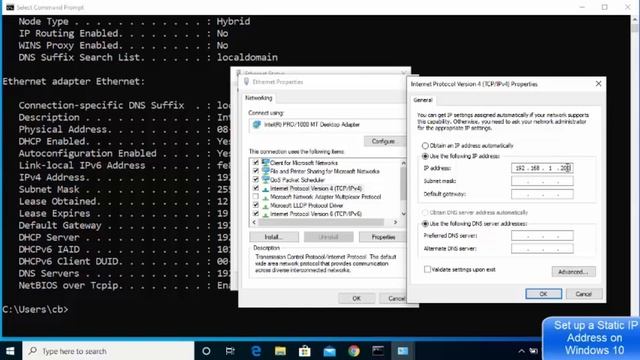Select Obtain an IP address automatically
The width and height of the screenshot is (640, 360).
pyautogui.click(x=425, y=146)
